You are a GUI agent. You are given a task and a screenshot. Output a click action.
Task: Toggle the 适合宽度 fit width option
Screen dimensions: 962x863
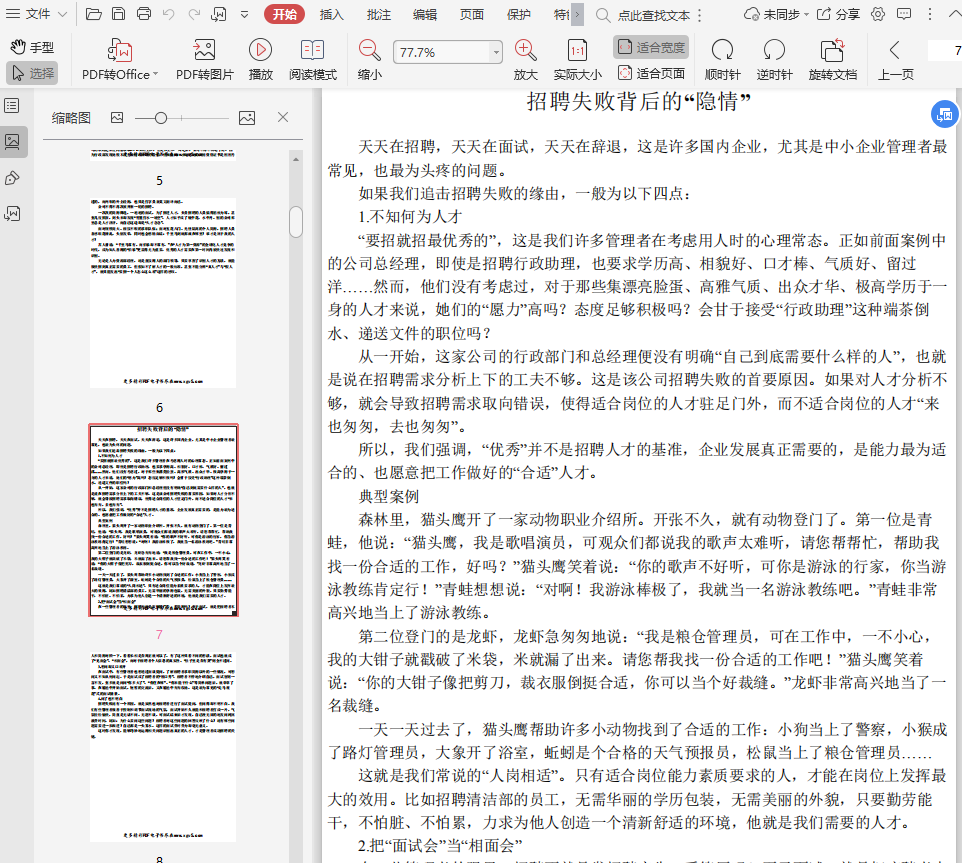(651, 47)
